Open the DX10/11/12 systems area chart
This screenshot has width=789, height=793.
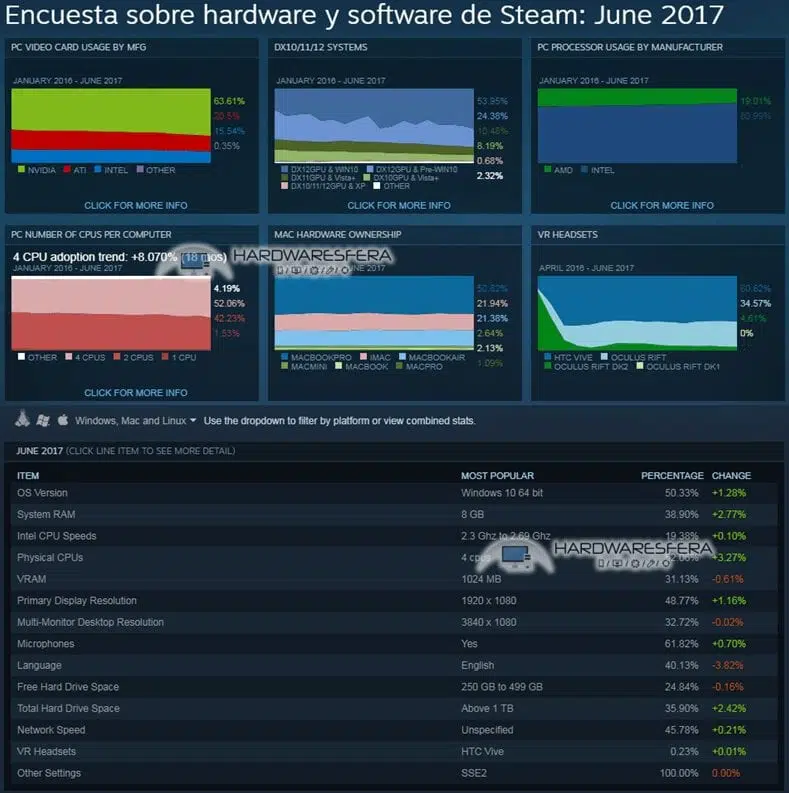[374, 126]
